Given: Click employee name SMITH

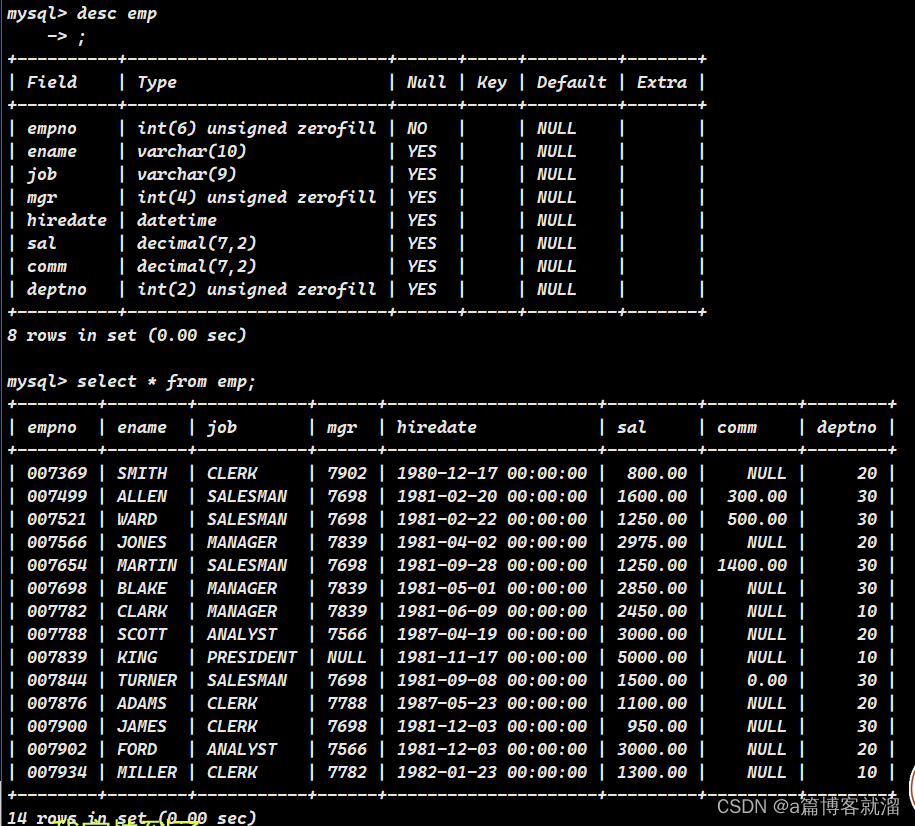Looking at the screenshot, I should pos(142,473).
